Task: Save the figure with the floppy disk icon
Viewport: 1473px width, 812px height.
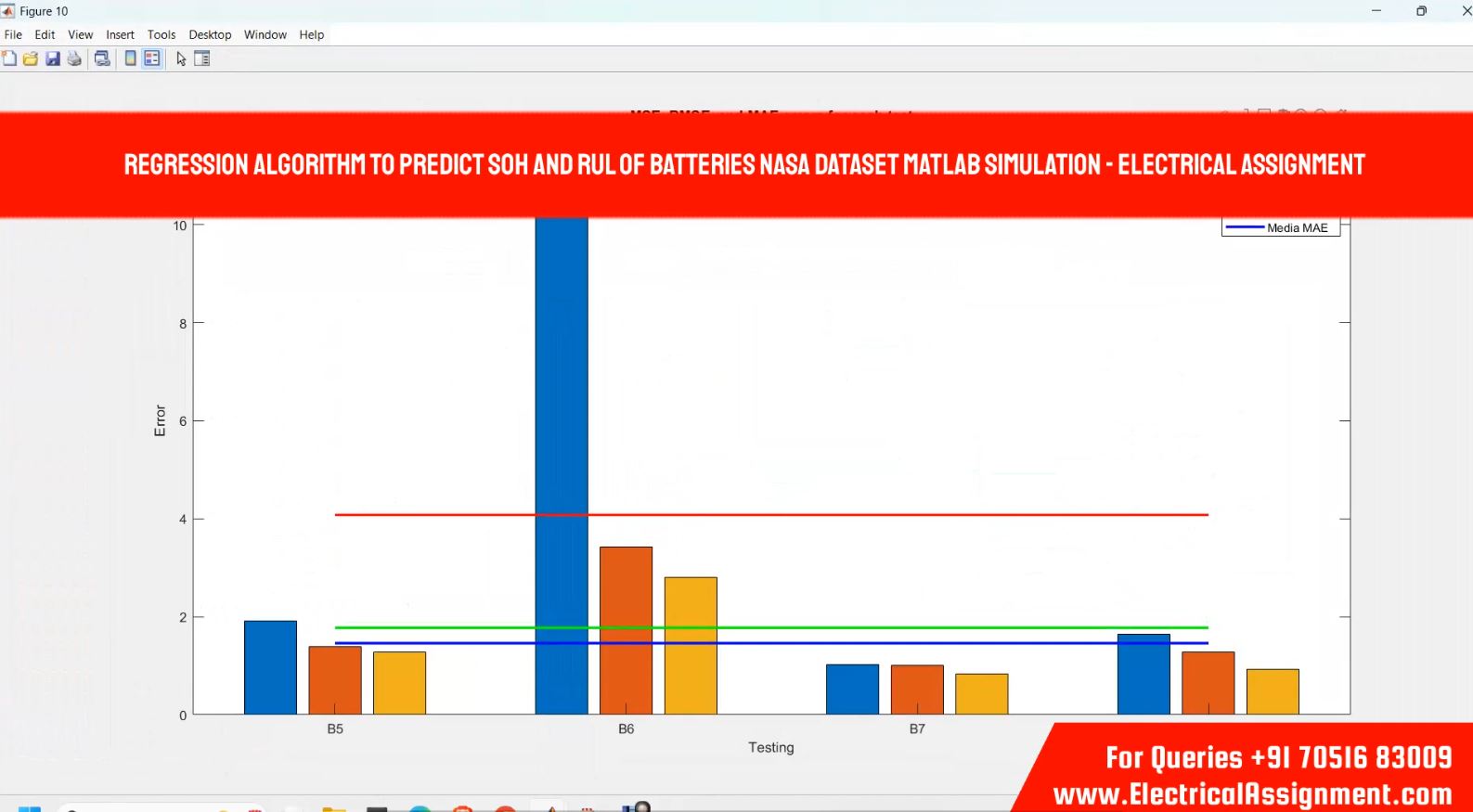Action: tap(53, 58)
